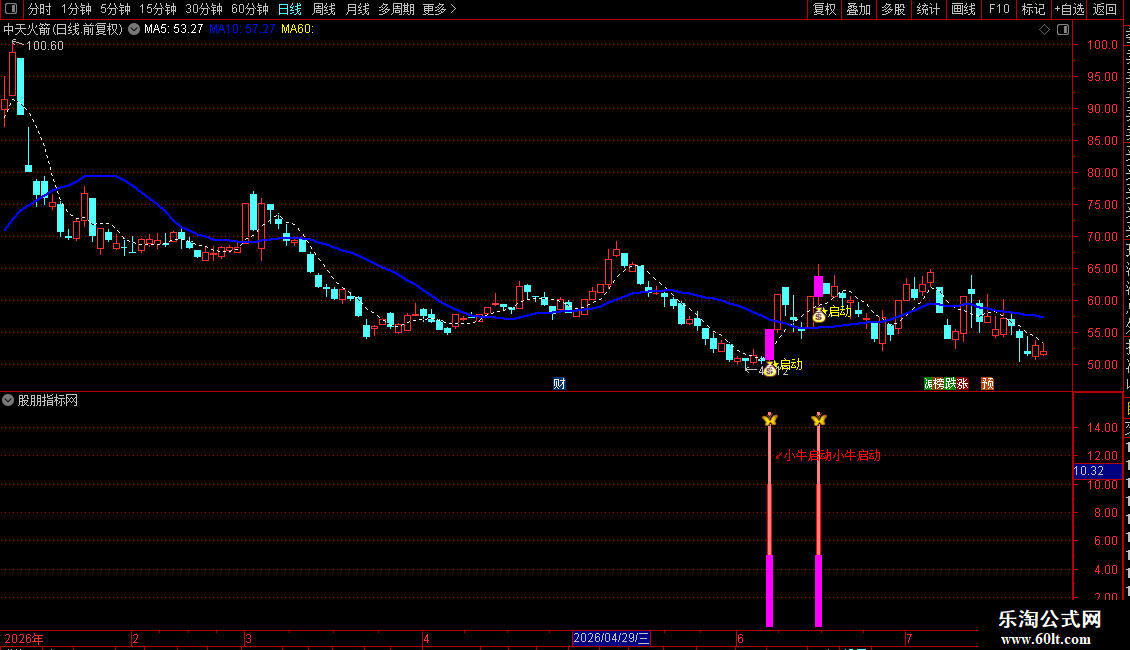Select the 15分钟 period

158,9
